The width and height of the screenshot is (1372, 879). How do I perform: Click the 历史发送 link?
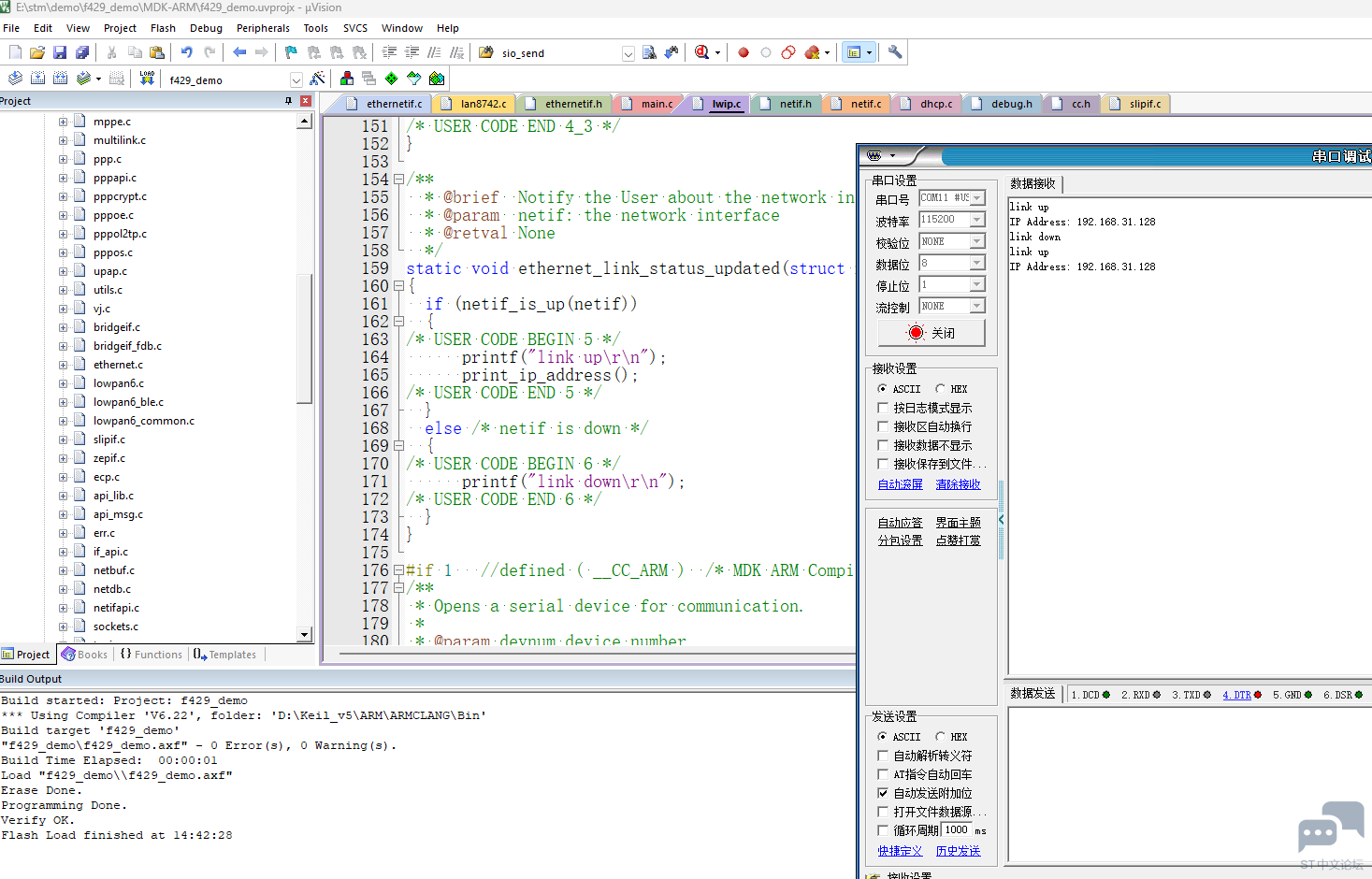click(x=958, y=851)
